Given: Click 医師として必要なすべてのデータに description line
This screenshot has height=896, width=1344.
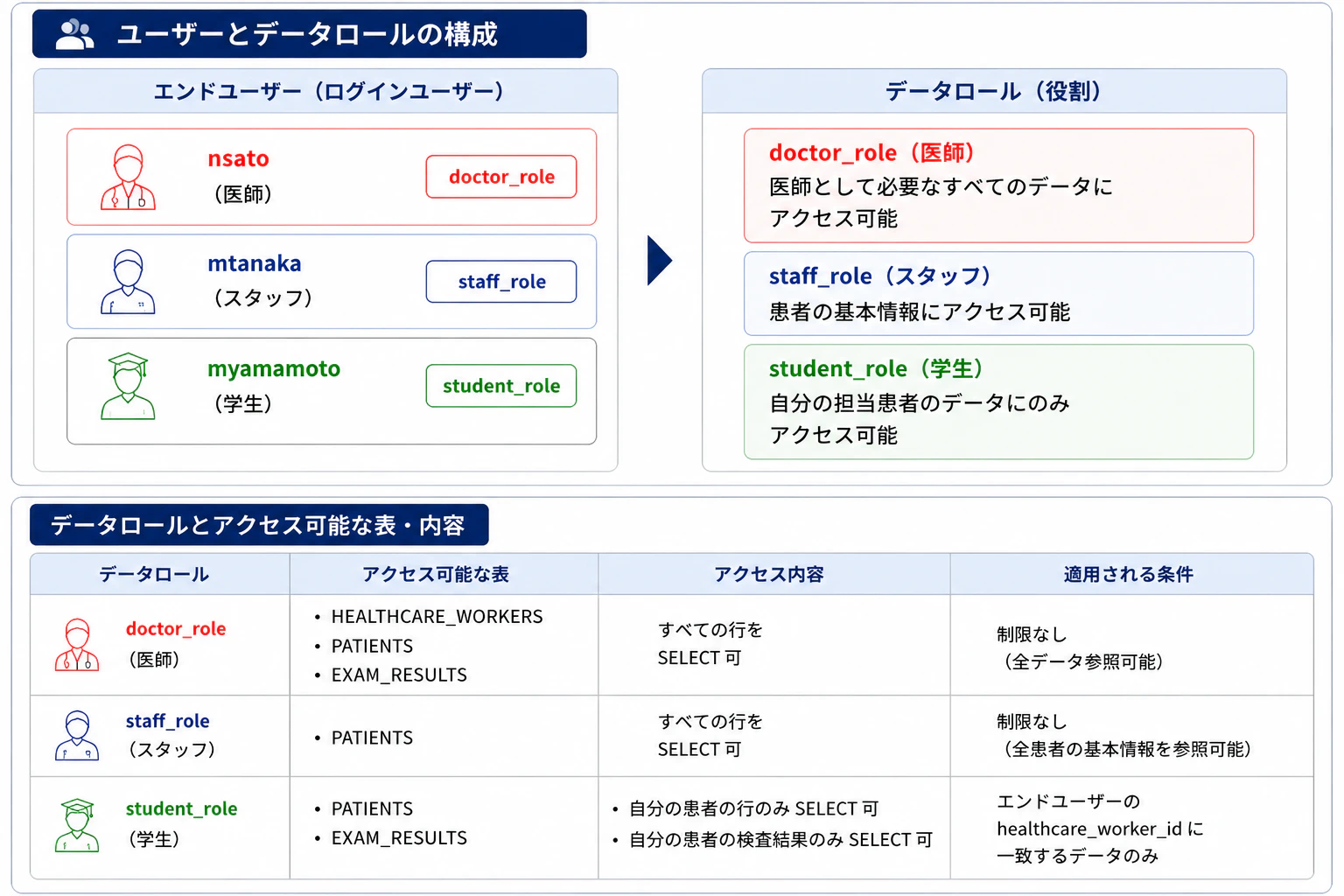Looking at the screenshot, I should click(x=941, y=186).
